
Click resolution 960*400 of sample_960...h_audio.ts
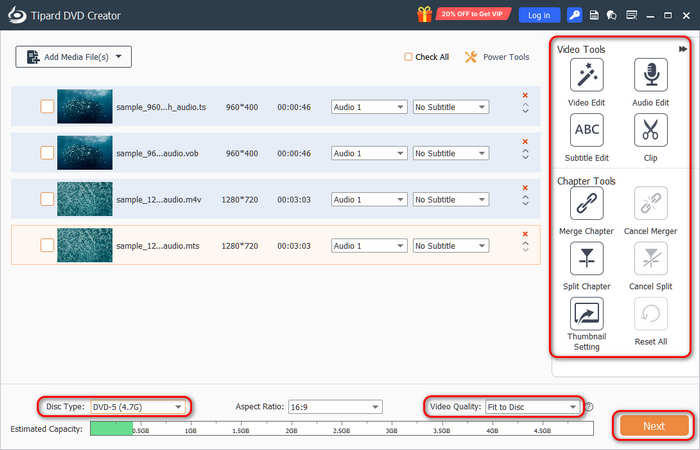click(242, 107)
